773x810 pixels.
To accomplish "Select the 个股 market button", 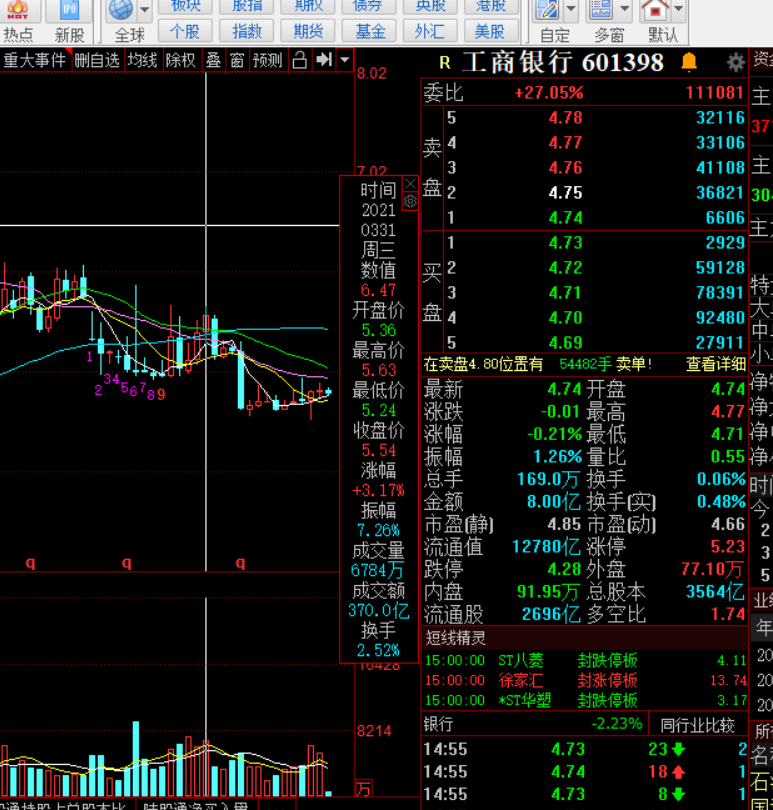I will click(185, 32).
